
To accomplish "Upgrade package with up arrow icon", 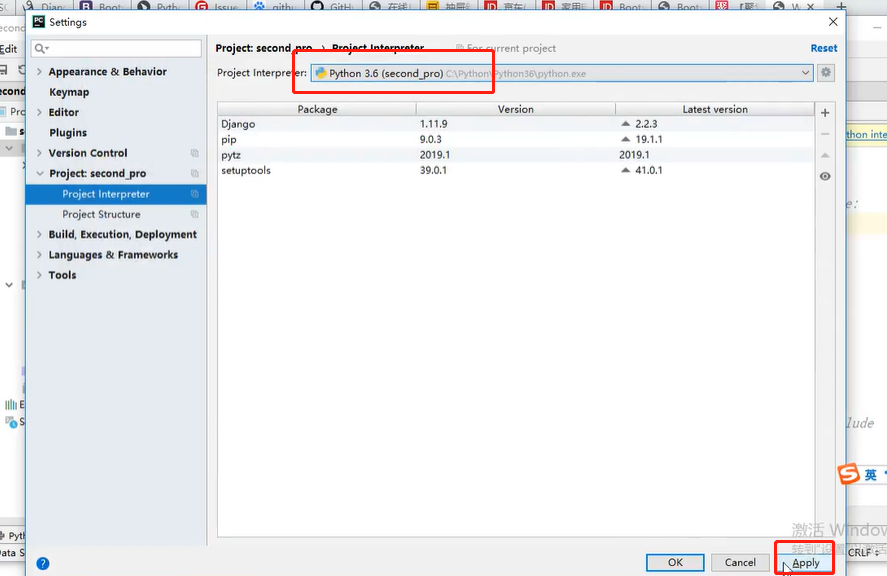I will (825, 155).
